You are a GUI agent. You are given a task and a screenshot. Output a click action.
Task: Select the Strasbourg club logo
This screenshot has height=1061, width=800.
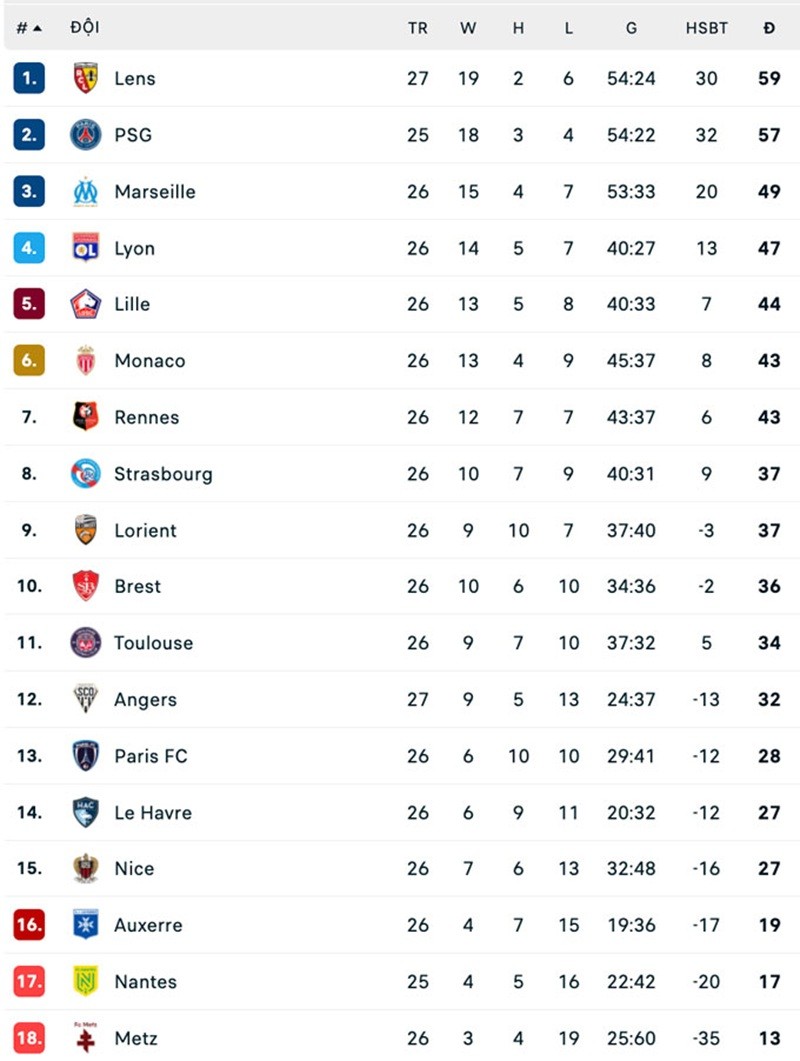[86, 474]
